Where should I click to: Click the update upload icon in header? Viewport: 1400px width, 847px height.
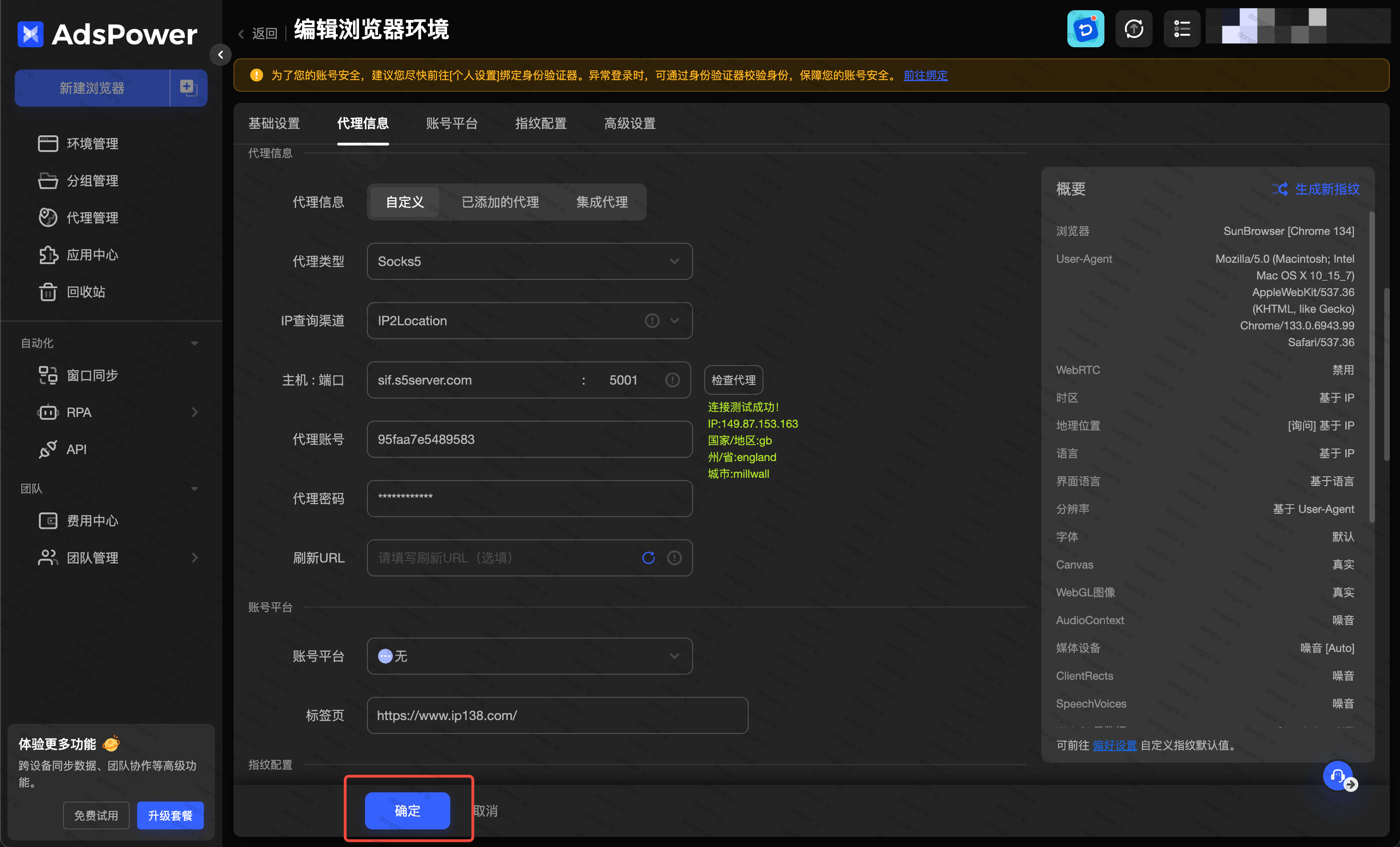(x=1134, y=29)
